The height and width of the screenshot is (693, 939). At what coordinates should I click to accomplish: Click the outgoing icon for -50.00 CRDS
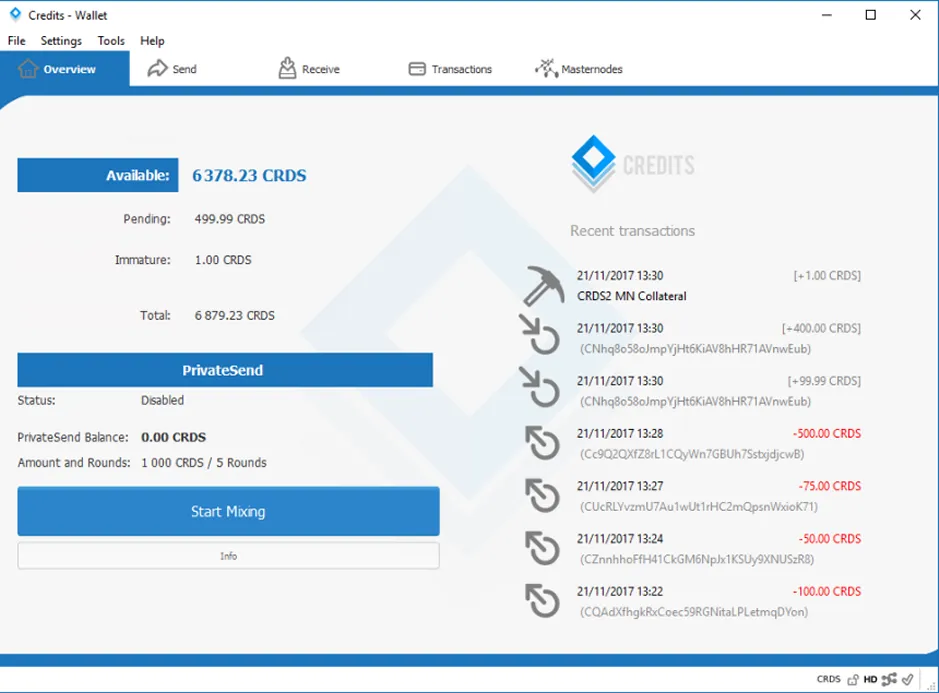tap(543, 548)
